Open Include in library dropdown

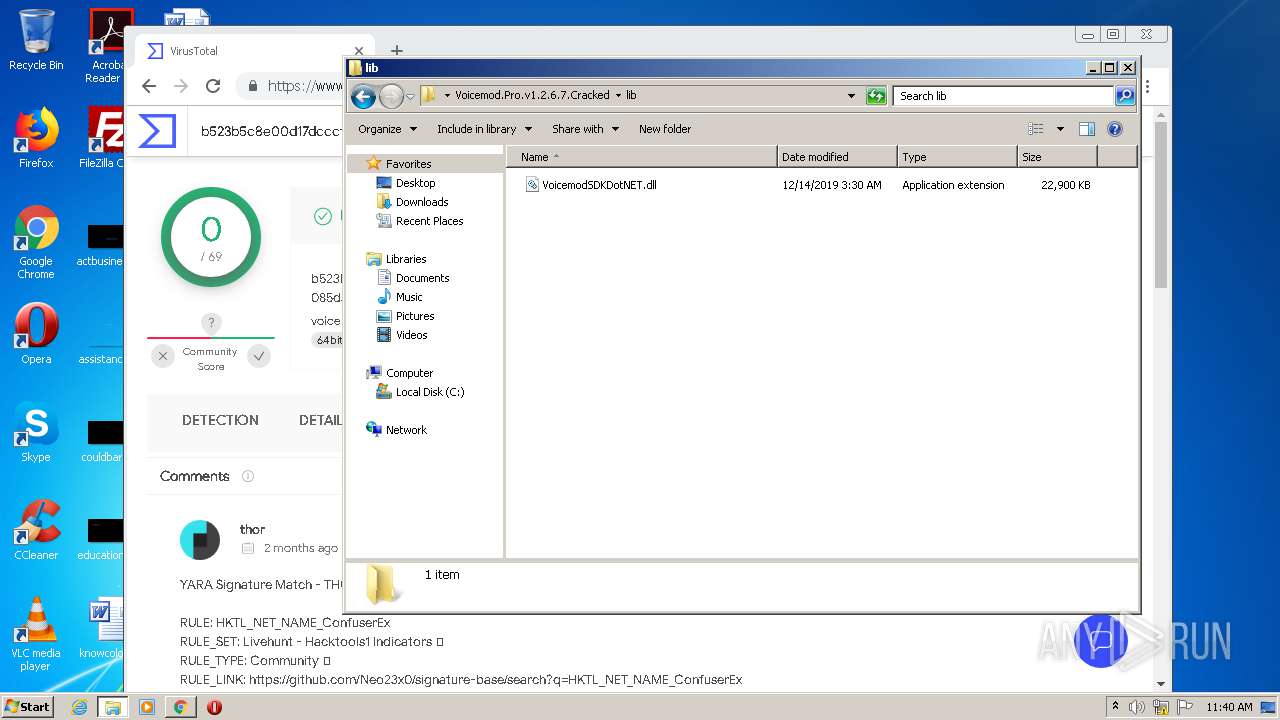pos(484,129)
